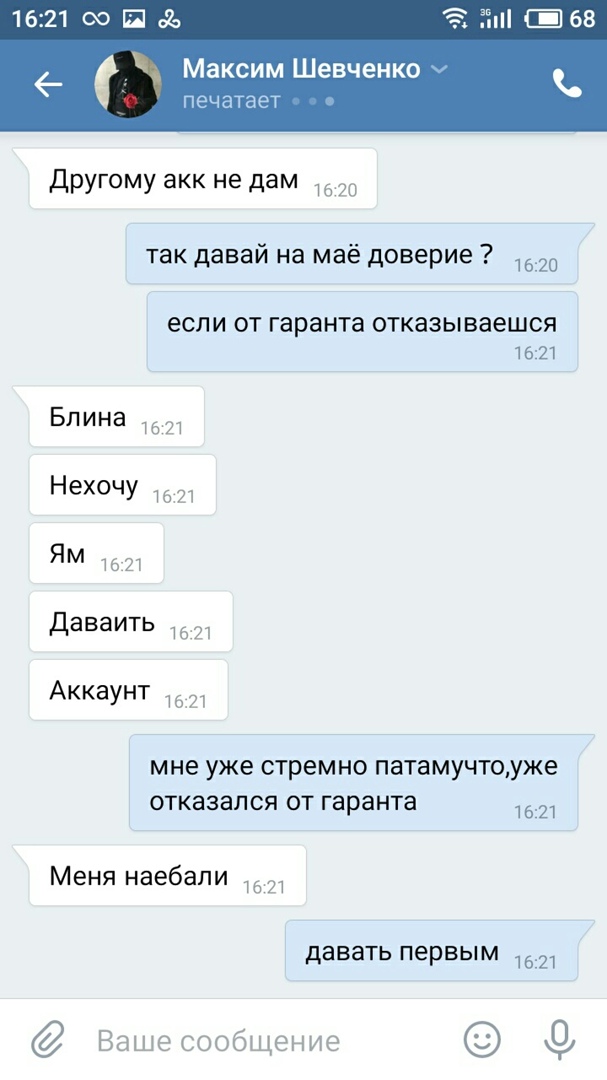The height and width of the screenshot is (1080, 607).
Task: Select the message 'мне уже стремно патамучто'
Action: tap(353, 783)
